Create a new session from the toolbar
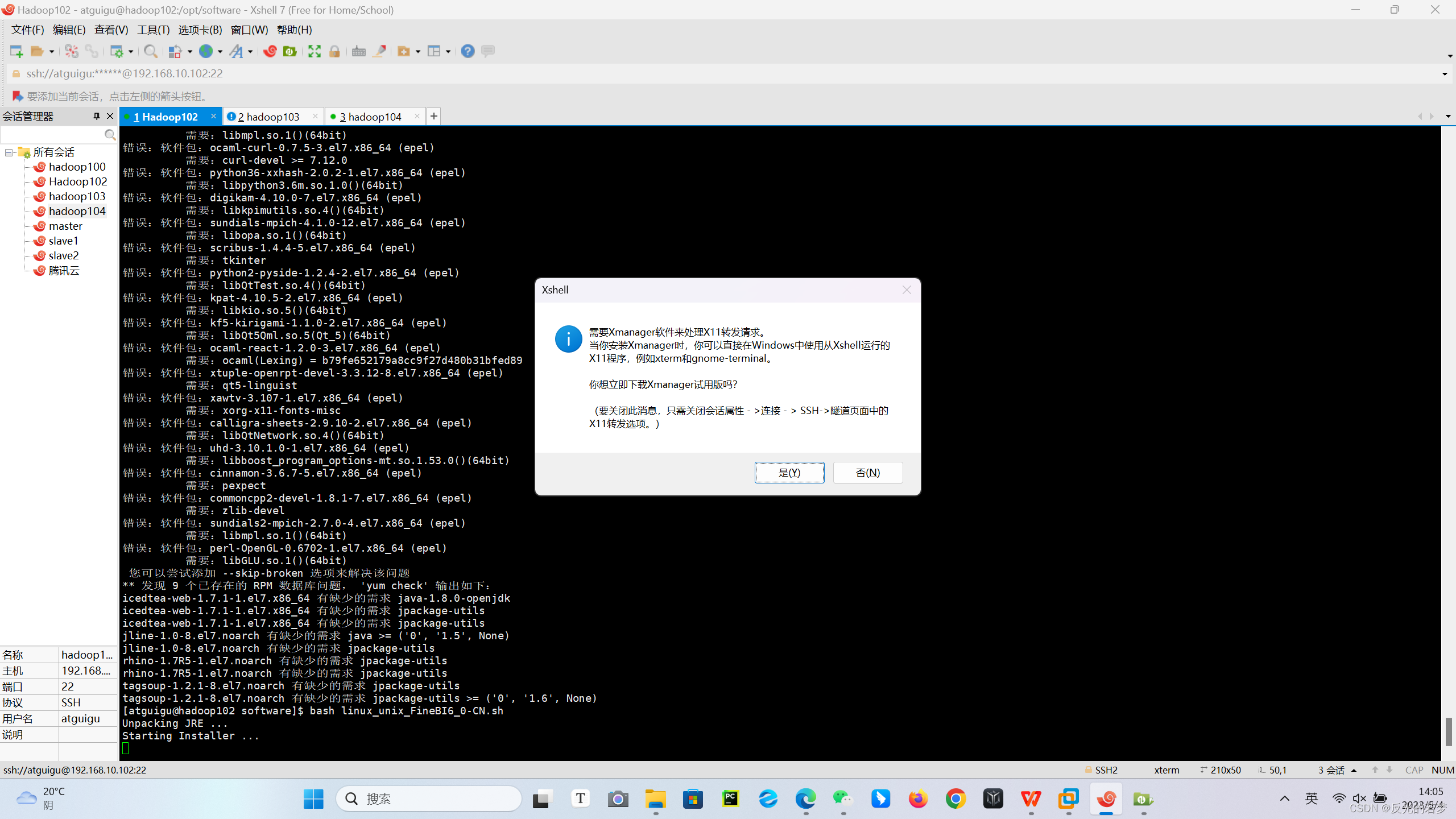 16,51
